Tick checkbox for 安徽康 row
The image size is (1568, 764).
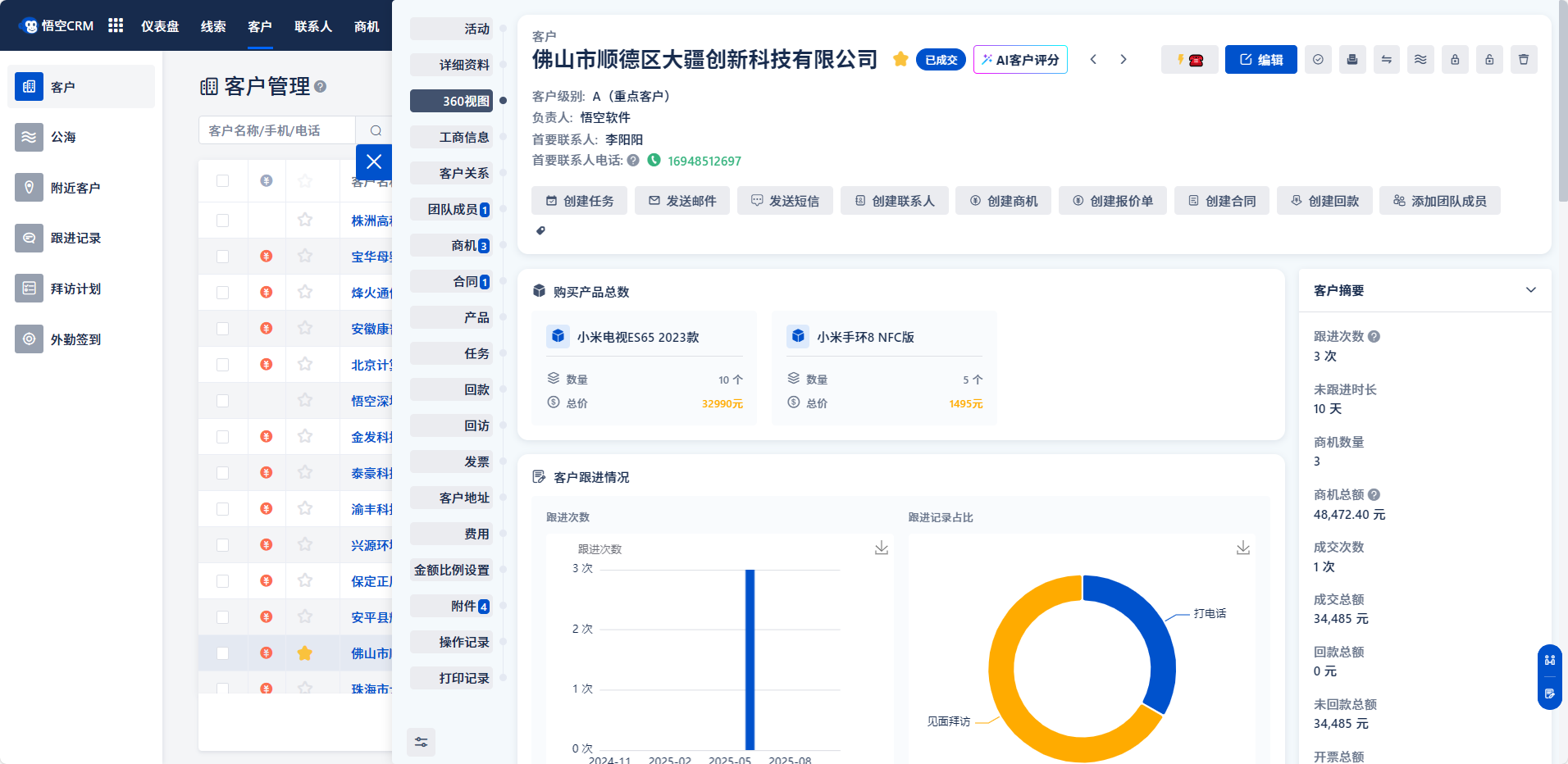[222, 329]
